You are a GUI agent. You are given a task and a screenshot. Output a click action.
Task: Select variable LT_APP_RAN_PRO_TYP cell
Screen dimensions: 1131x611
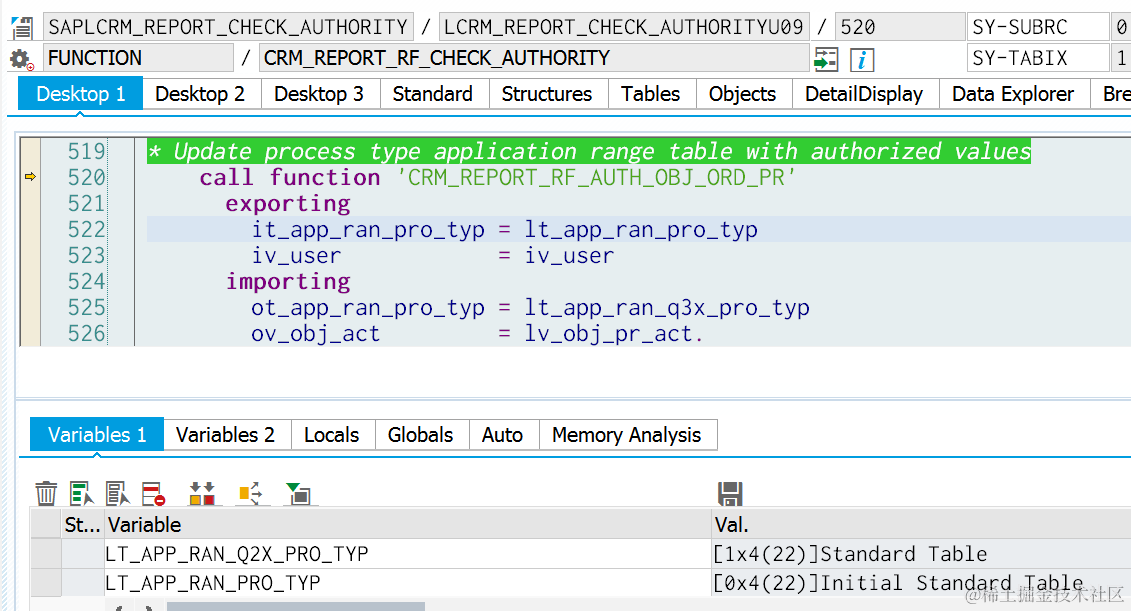click(408, 583)
